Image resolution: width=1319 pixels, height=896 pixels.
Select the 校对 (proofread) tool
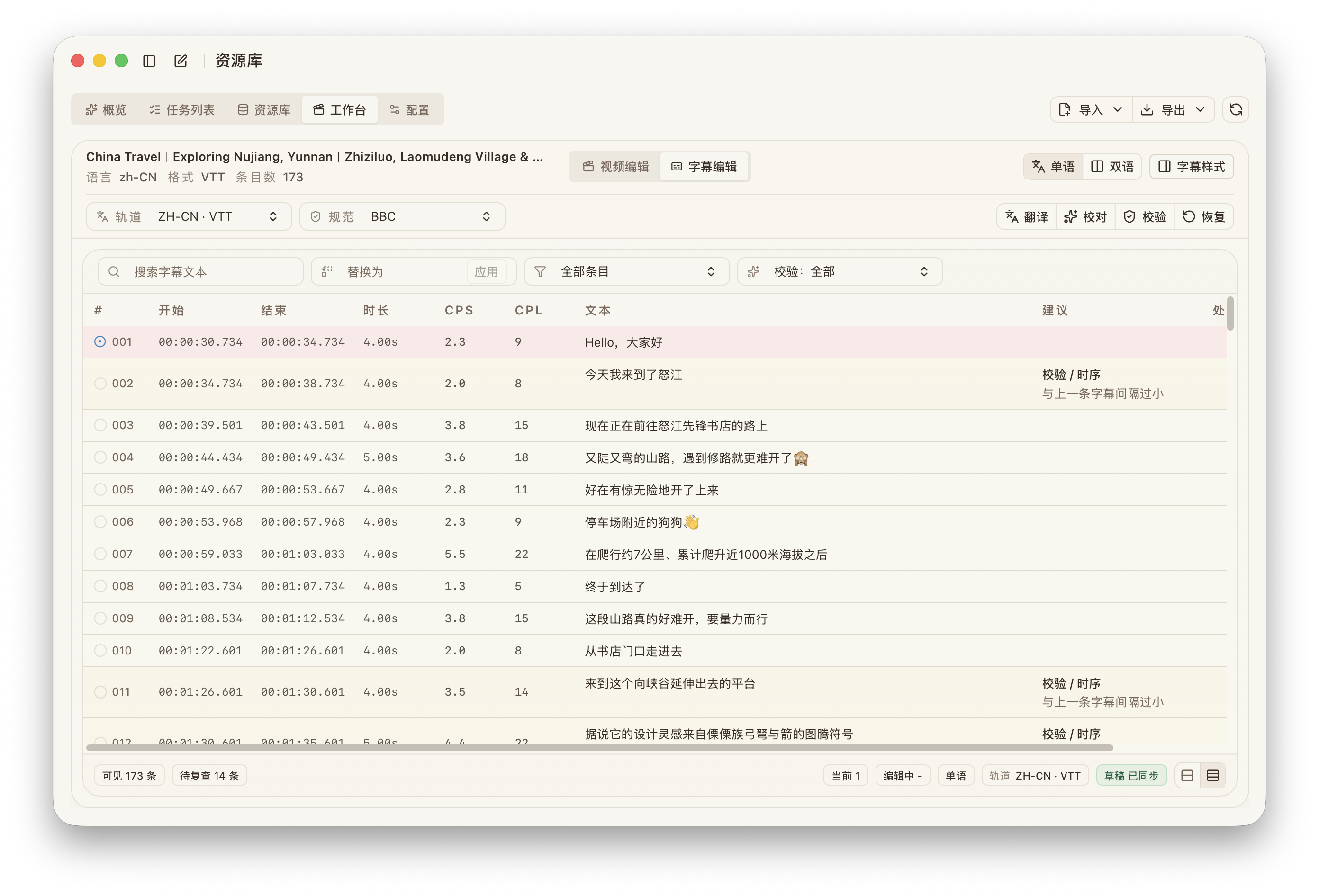click(x=1086, y=216)
